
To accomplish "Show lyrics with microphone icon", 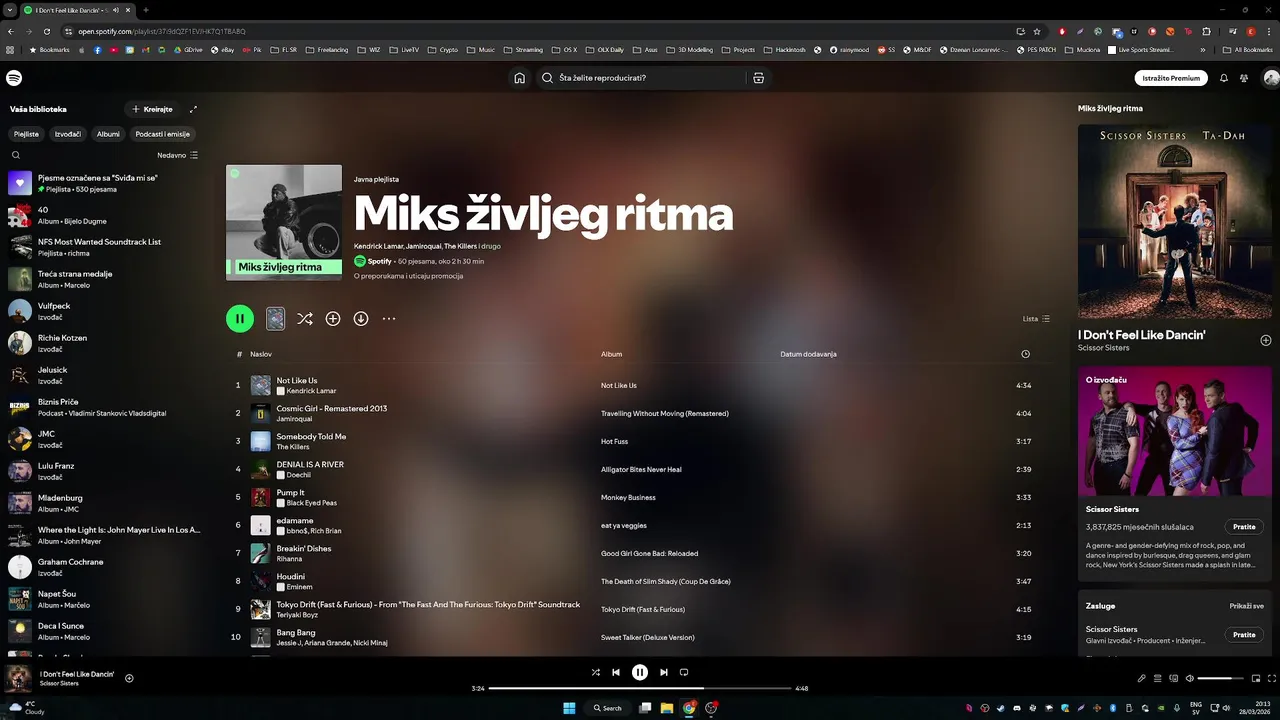I will [1142, 678].
